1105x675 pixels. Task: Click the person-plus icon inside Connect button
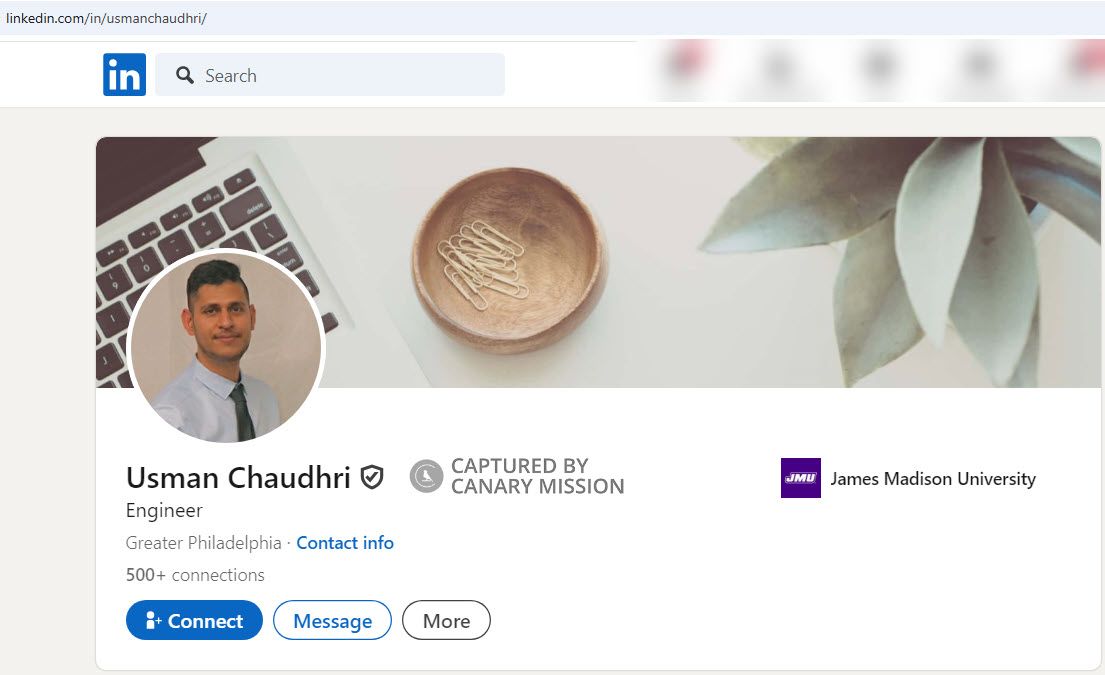(154, 620)
